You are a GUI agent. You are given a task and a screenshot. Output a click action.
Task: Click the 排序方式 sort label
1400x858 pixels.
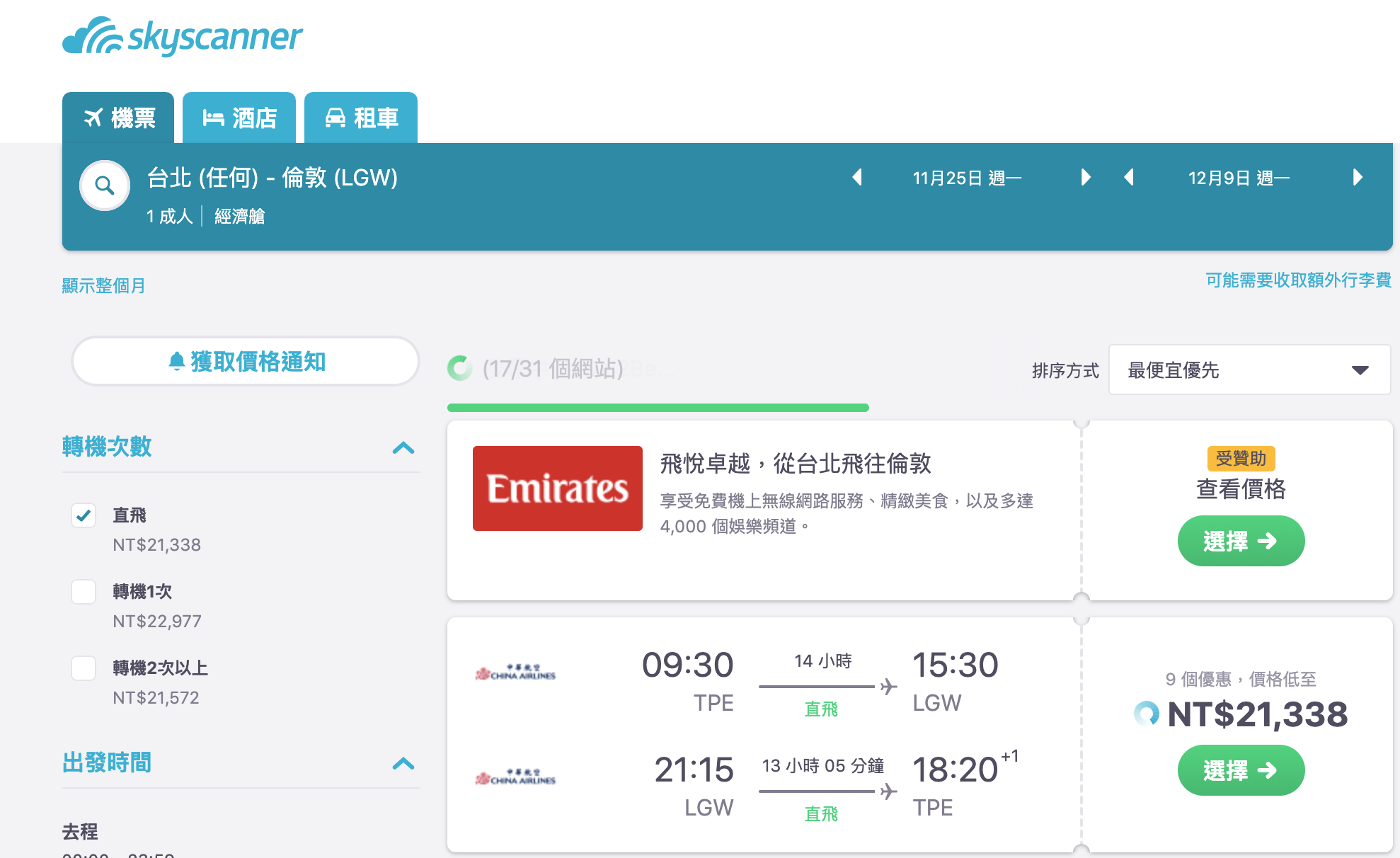click(1065, 370)
